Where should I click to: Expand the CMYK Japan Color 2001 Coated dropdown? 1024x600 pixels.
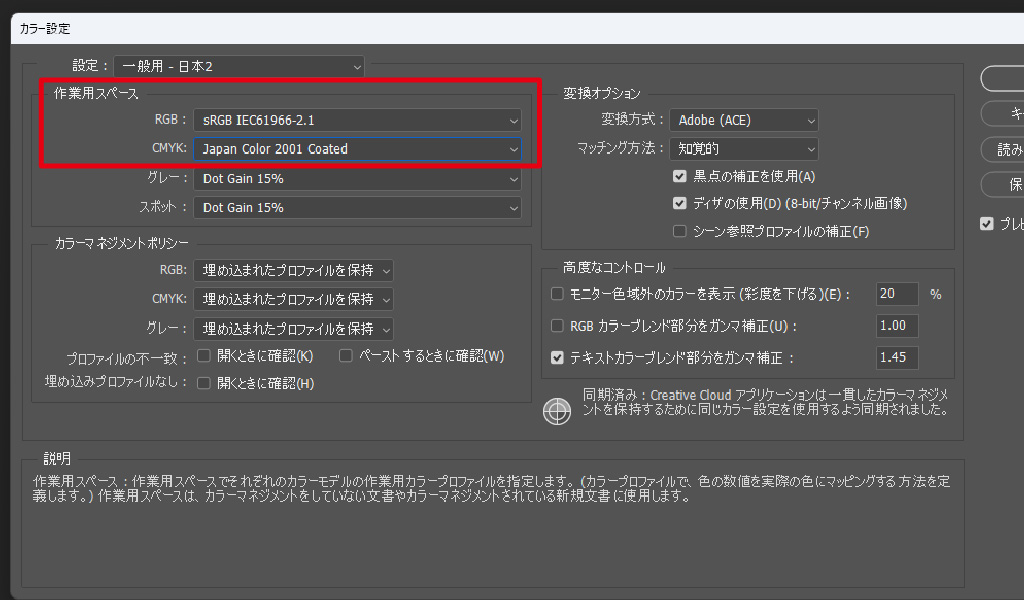click(357, 149)
